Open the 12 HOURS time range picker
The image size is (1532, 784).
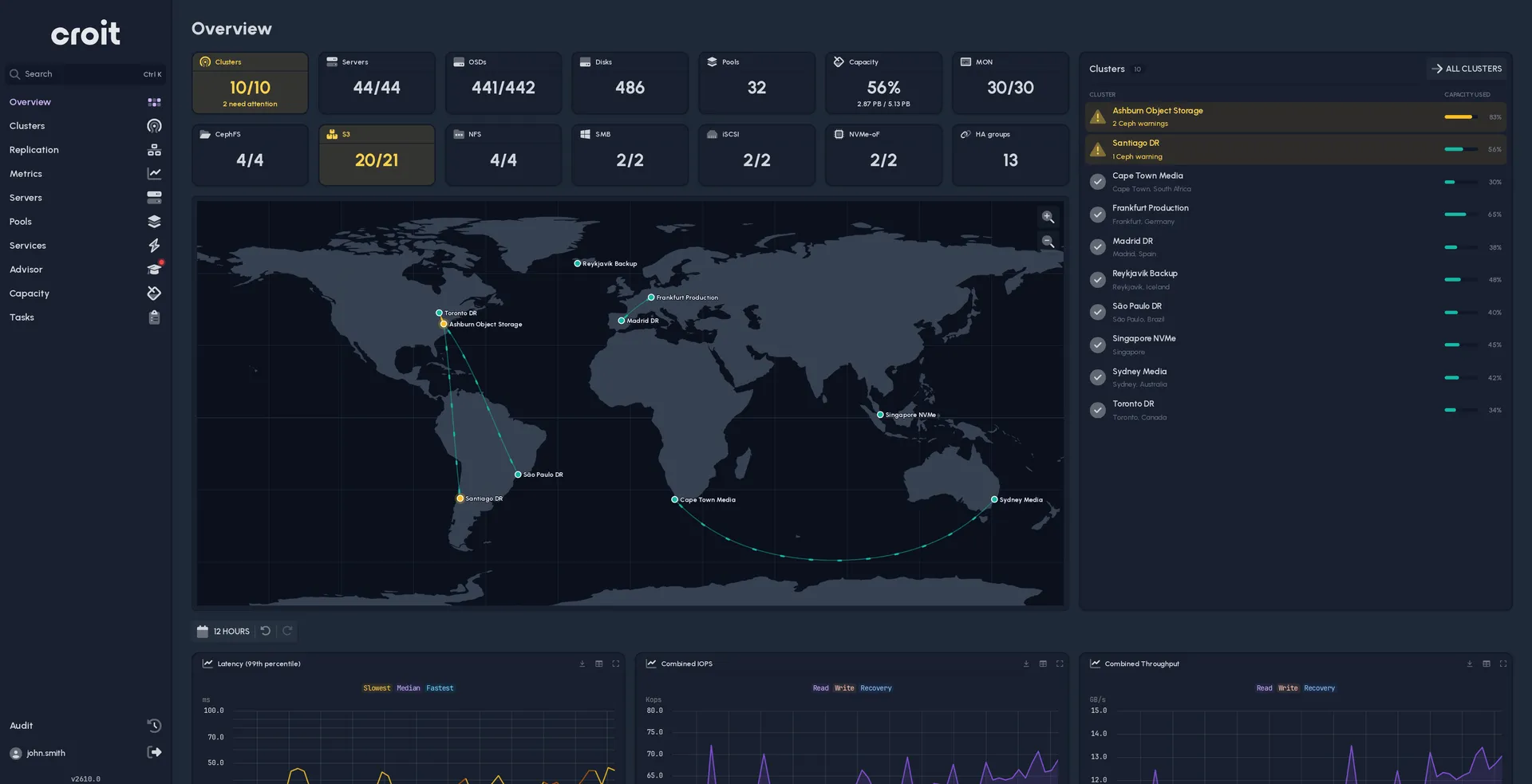(223, 631)
